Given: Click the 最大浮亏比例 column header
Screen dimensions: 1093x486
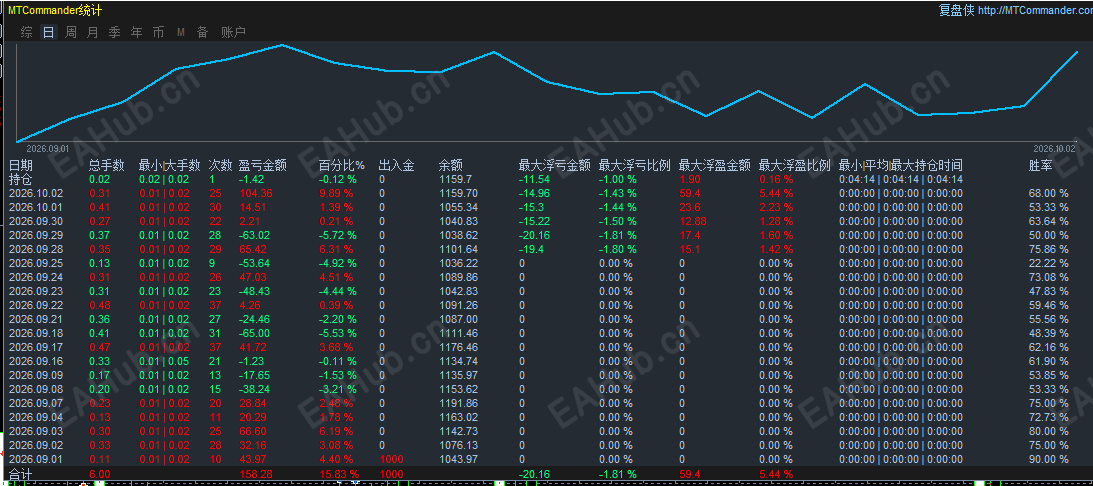Looking at the screenshot, I should (x=634, y=165).
